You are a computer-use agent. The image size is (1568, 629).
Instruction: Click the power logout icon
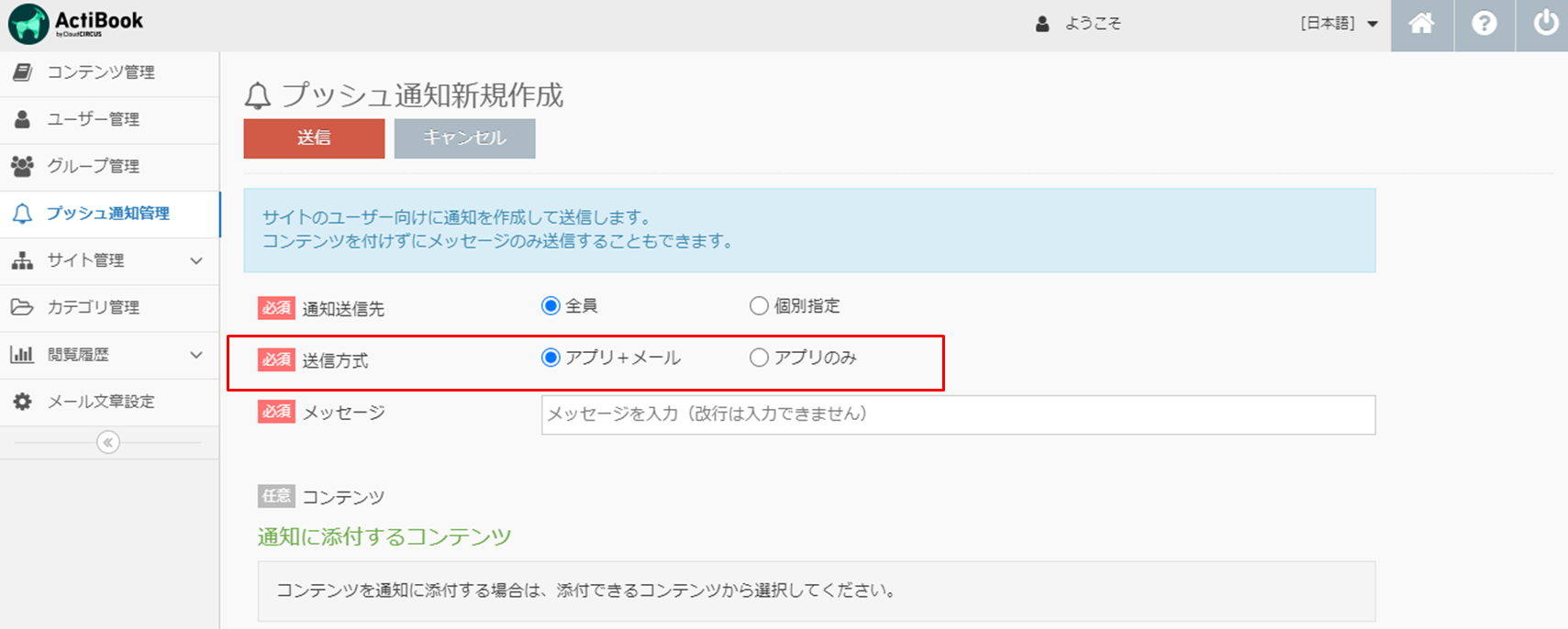pyautogui.click(x=1545, y=24)
